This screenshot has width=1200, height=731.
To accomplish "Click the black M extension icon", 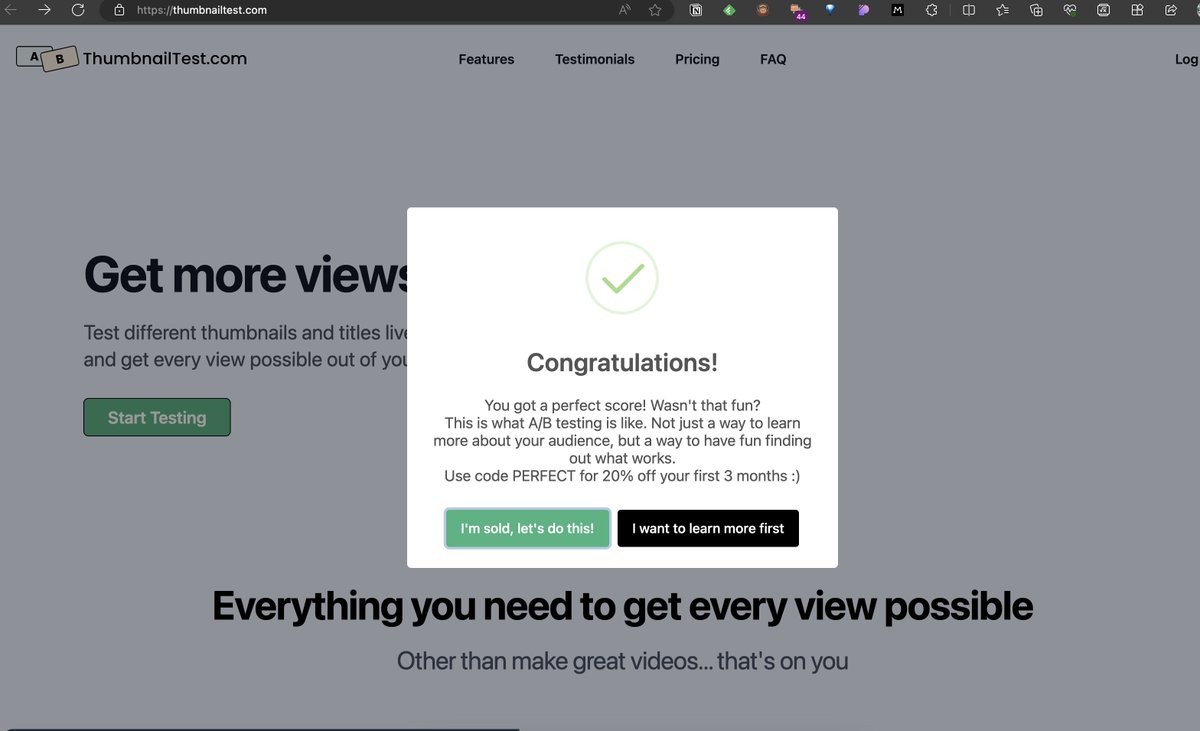I will coord(898,10).
